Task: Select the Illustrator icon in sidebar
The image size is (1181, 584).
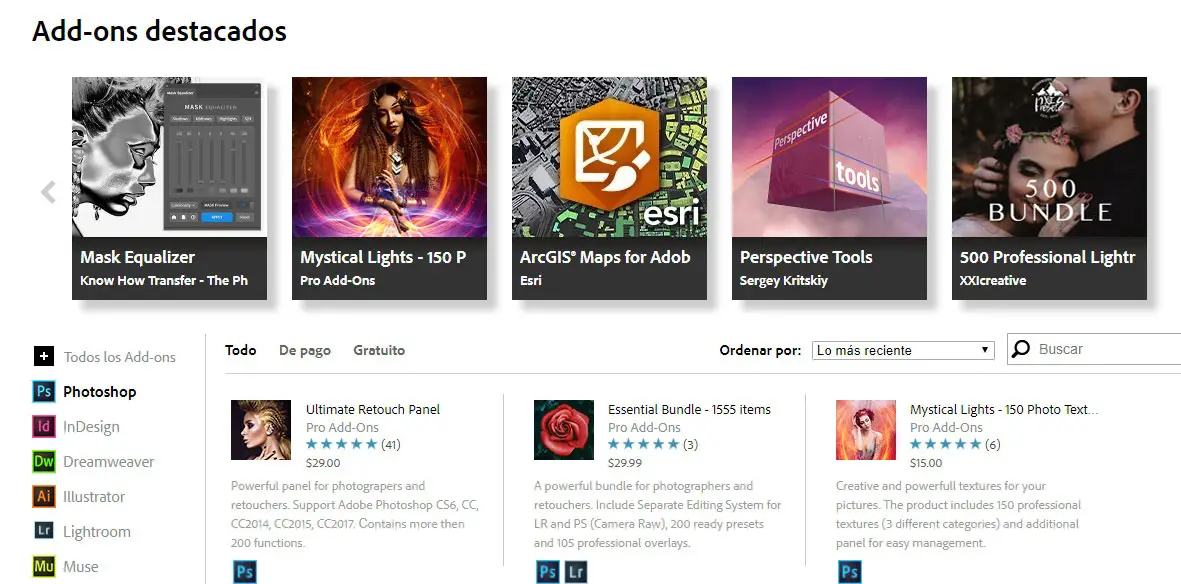Action: coord(44,497)
